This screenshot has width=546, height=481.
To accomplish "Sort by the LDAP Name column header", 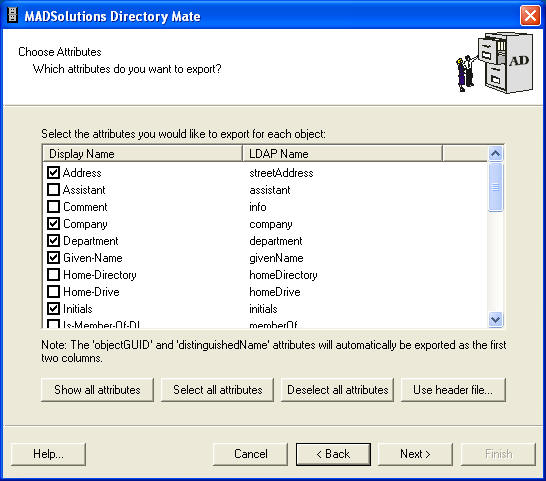I will click(x=342, y=154).
